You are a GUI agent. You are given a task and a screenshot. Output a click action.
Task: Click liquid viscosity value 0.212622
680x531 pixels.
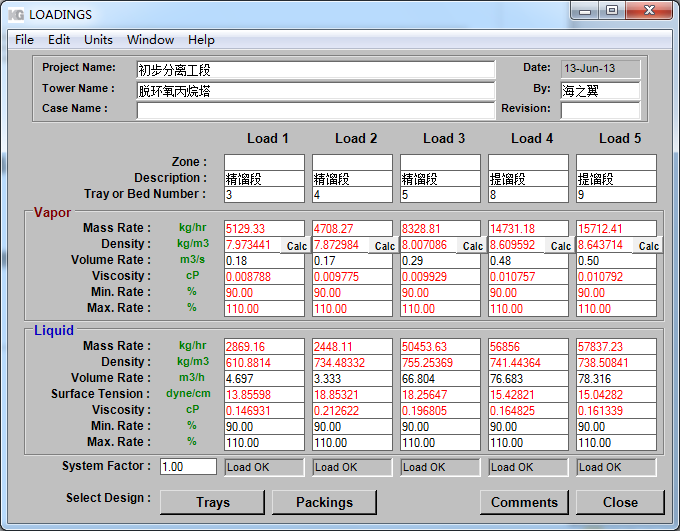tap(353, 411)
